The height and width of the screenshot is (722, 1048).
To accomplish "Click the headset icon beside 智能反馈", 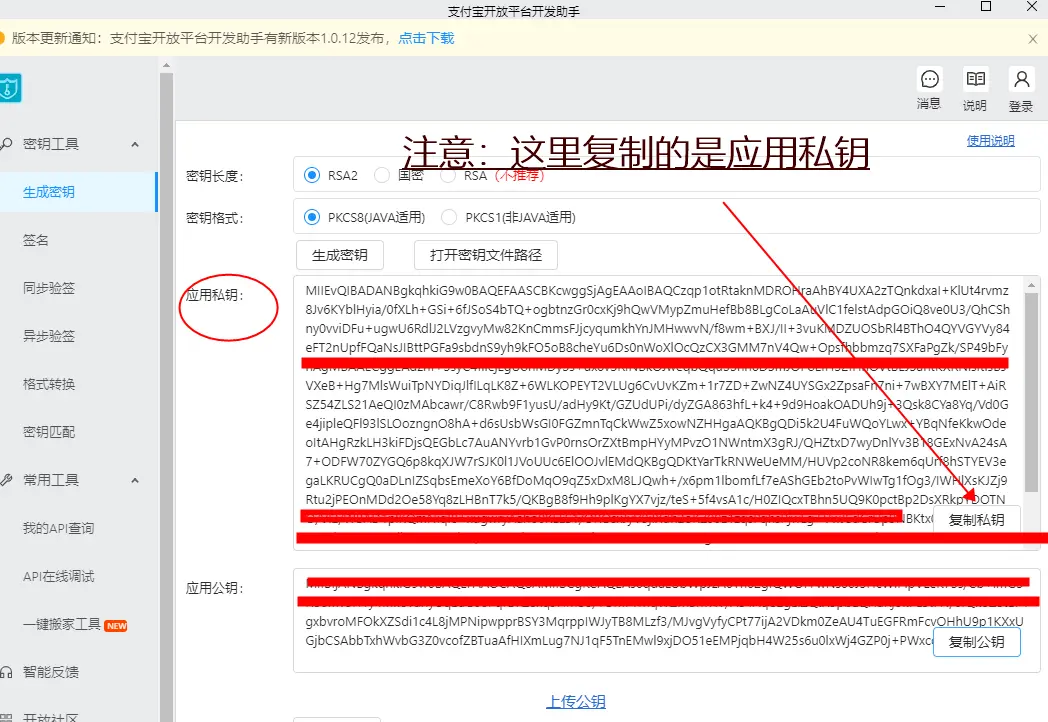I will pos(6,672).
